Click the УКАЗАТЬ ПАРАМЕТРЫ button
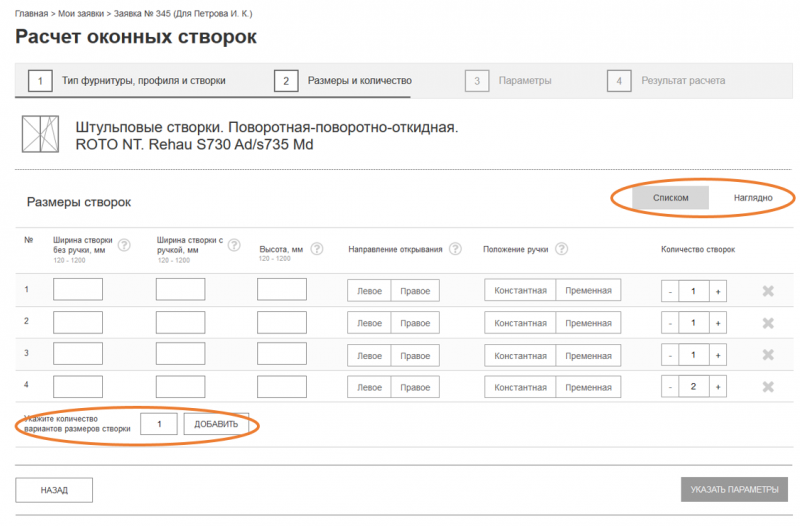This screenshot has height=526, width=800. pos(734,489)
